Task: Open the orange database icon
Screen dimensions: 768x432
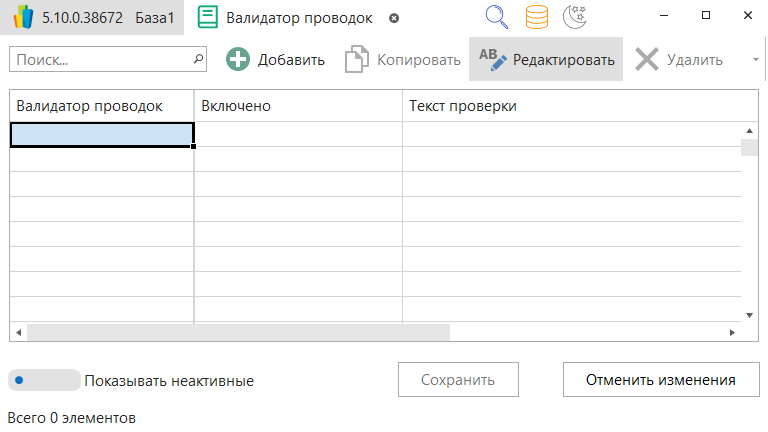Action: point(537,17)
